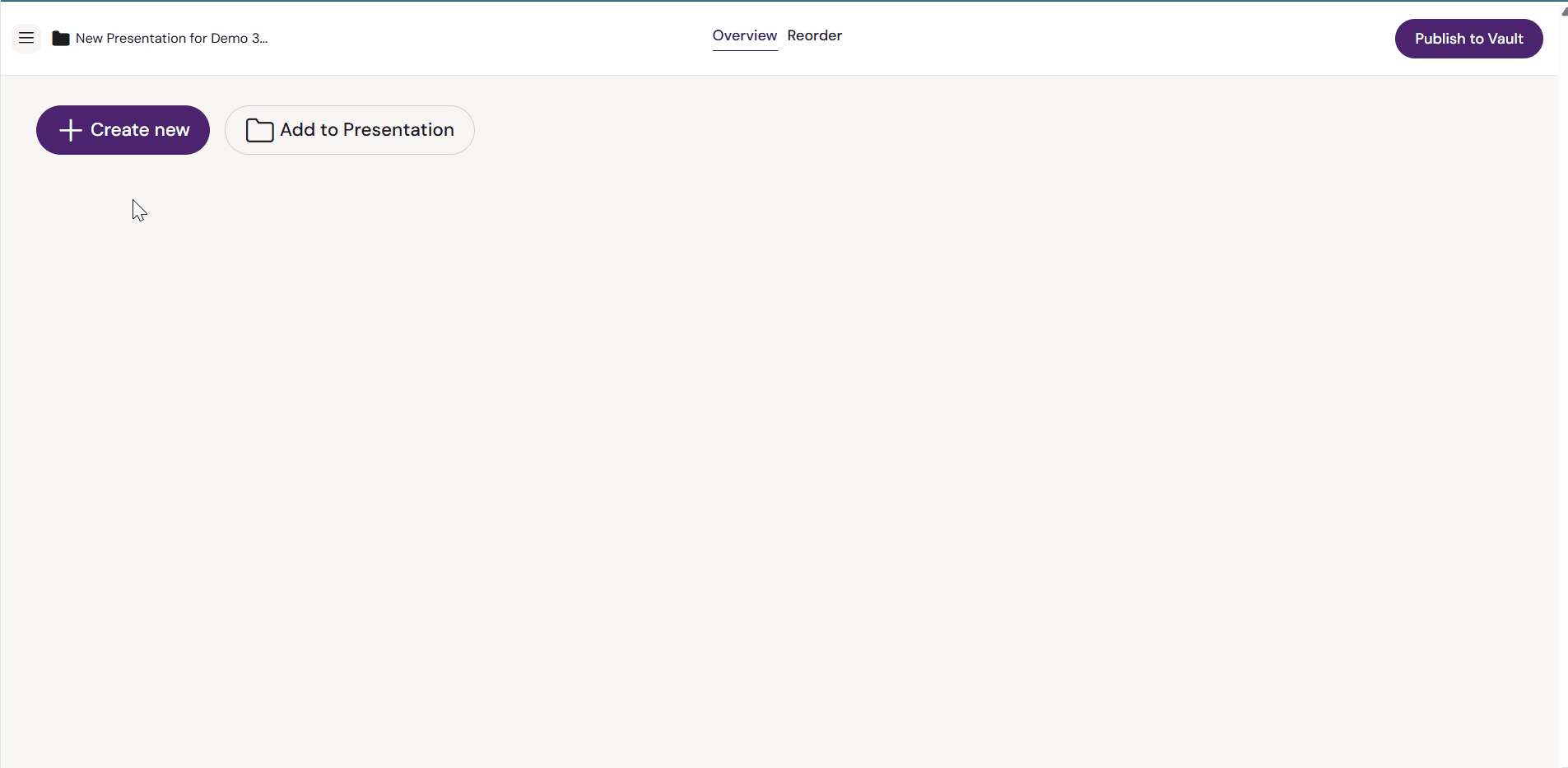Click the plus icon in Create new

pyautogui.click(x=71, y=130)
